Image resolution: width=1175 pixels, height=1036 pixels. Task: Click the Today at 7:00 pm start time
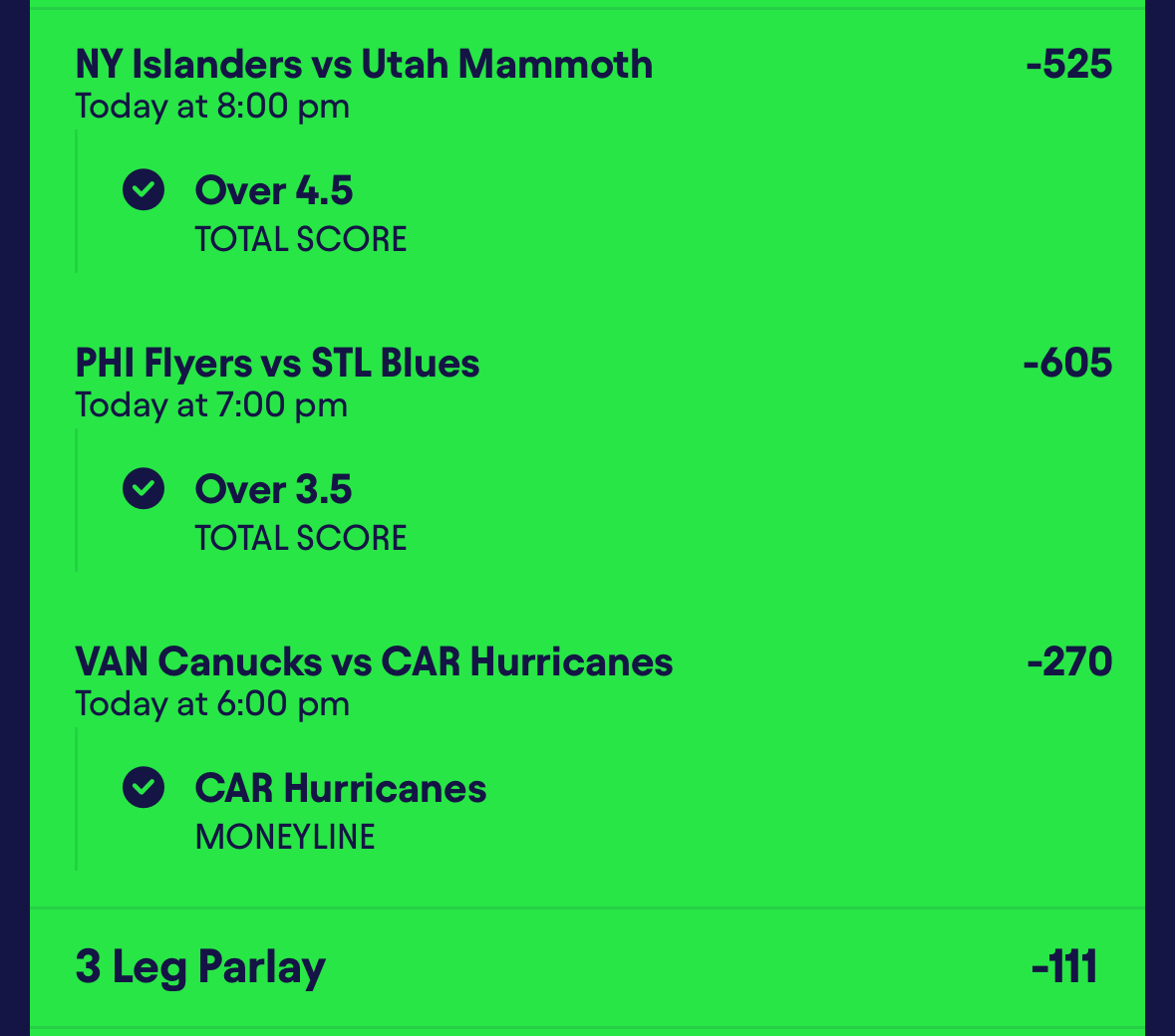point(211,405)
